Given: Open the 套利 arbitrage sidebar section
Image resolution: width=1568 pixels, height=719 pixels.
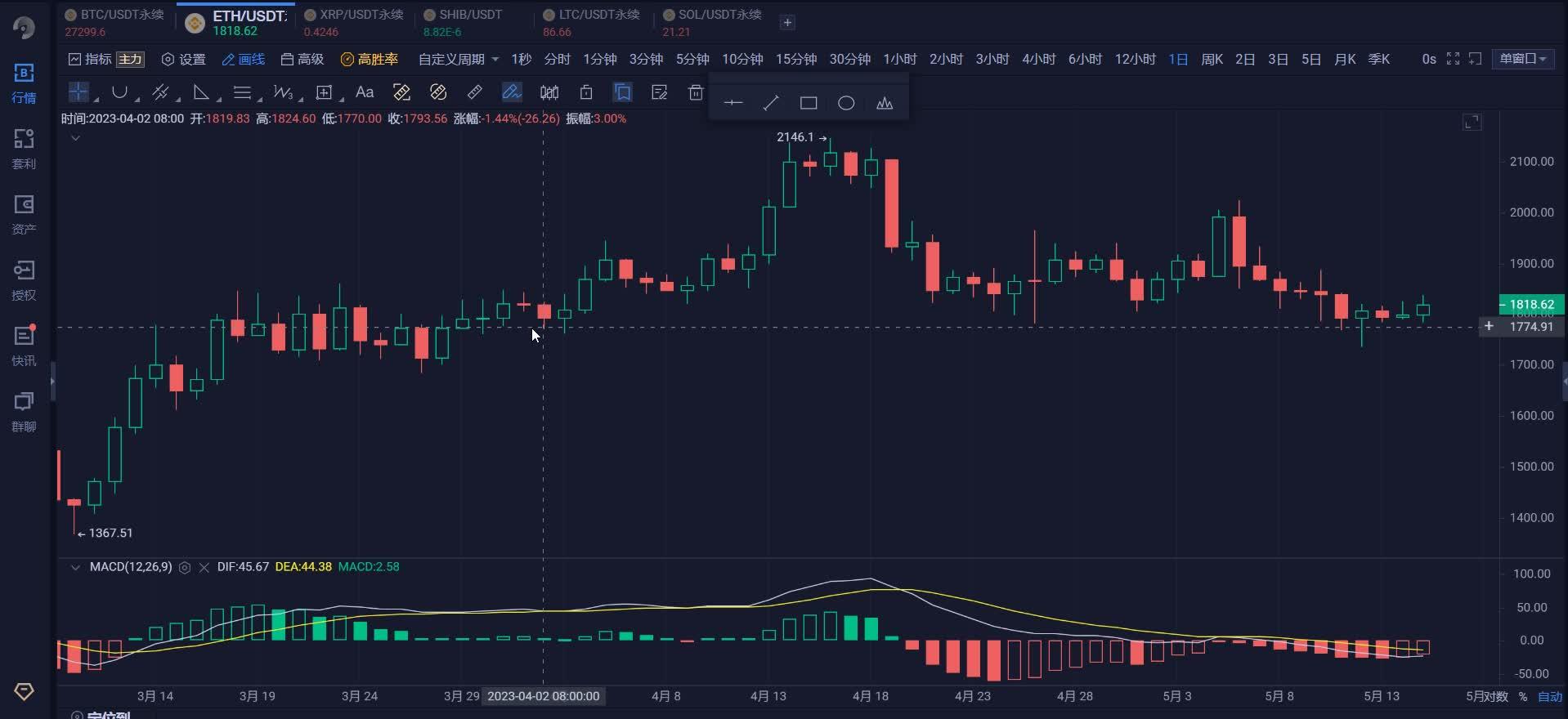Looking at the screenshot, I should coord(24,148).
